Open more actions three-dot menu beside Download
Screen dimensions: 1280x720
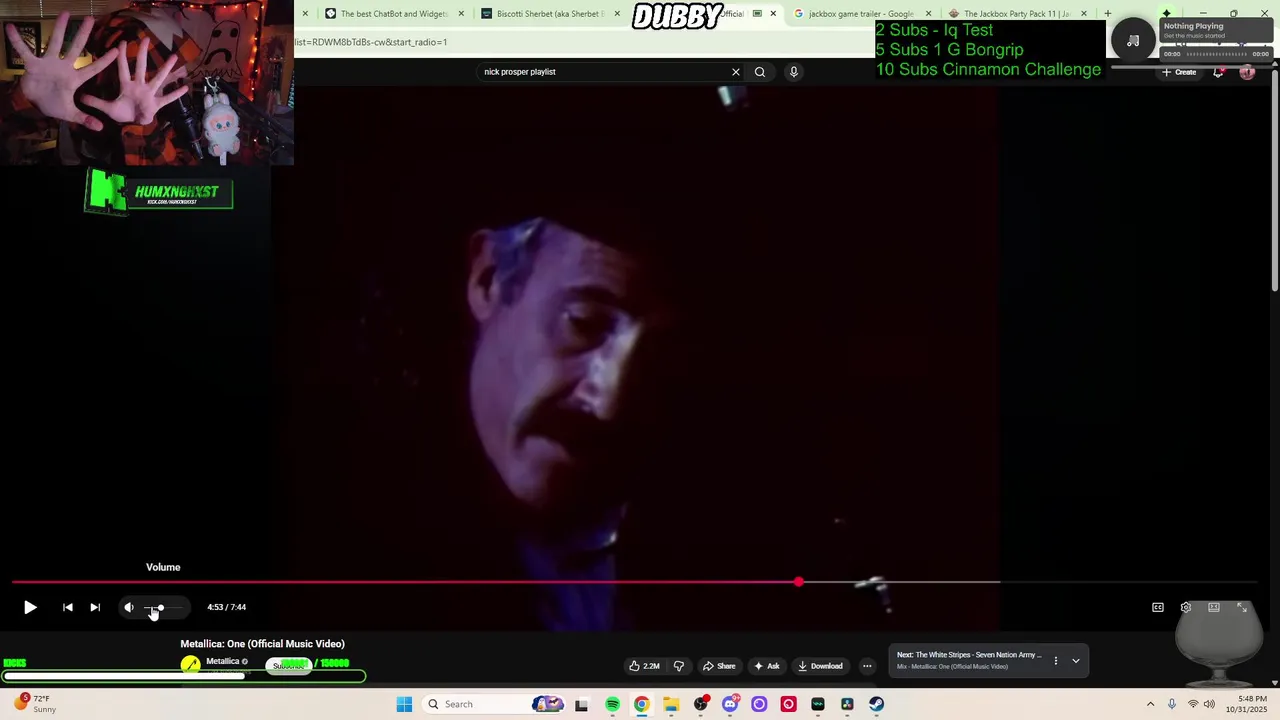pyautogui.click(x=867, y=666)
